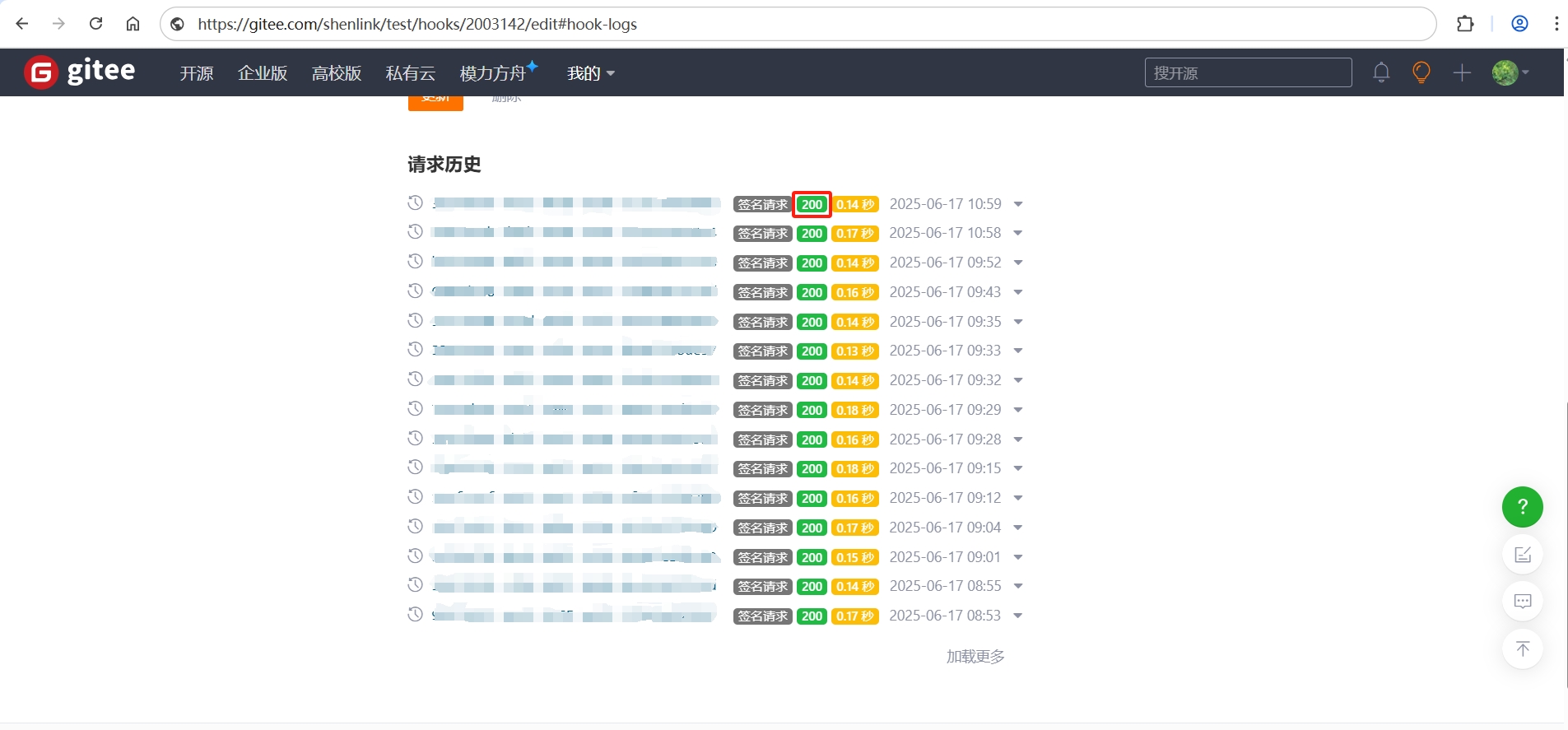Click the browser address bar URL
Screen dimensions: 1568x730
(x=417, y=24)
